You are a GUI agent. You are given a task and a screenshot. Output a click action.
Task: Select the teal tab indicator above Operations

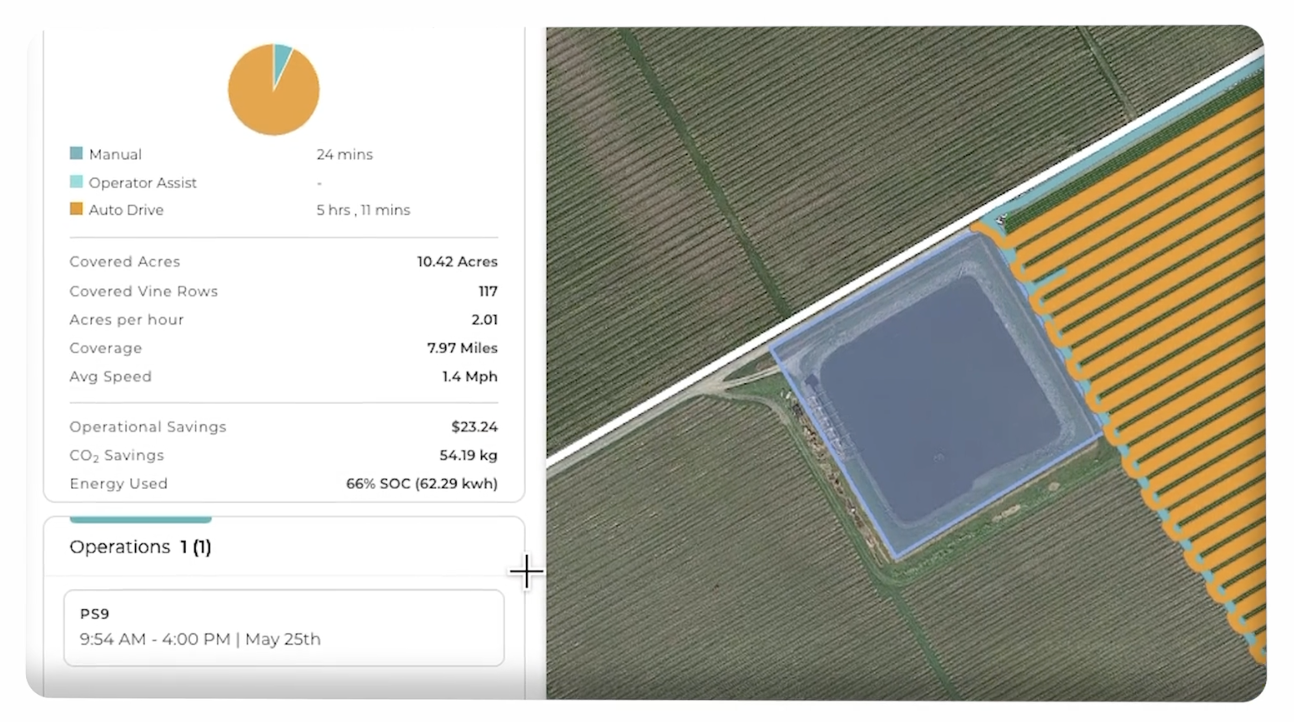coord(140,520)
